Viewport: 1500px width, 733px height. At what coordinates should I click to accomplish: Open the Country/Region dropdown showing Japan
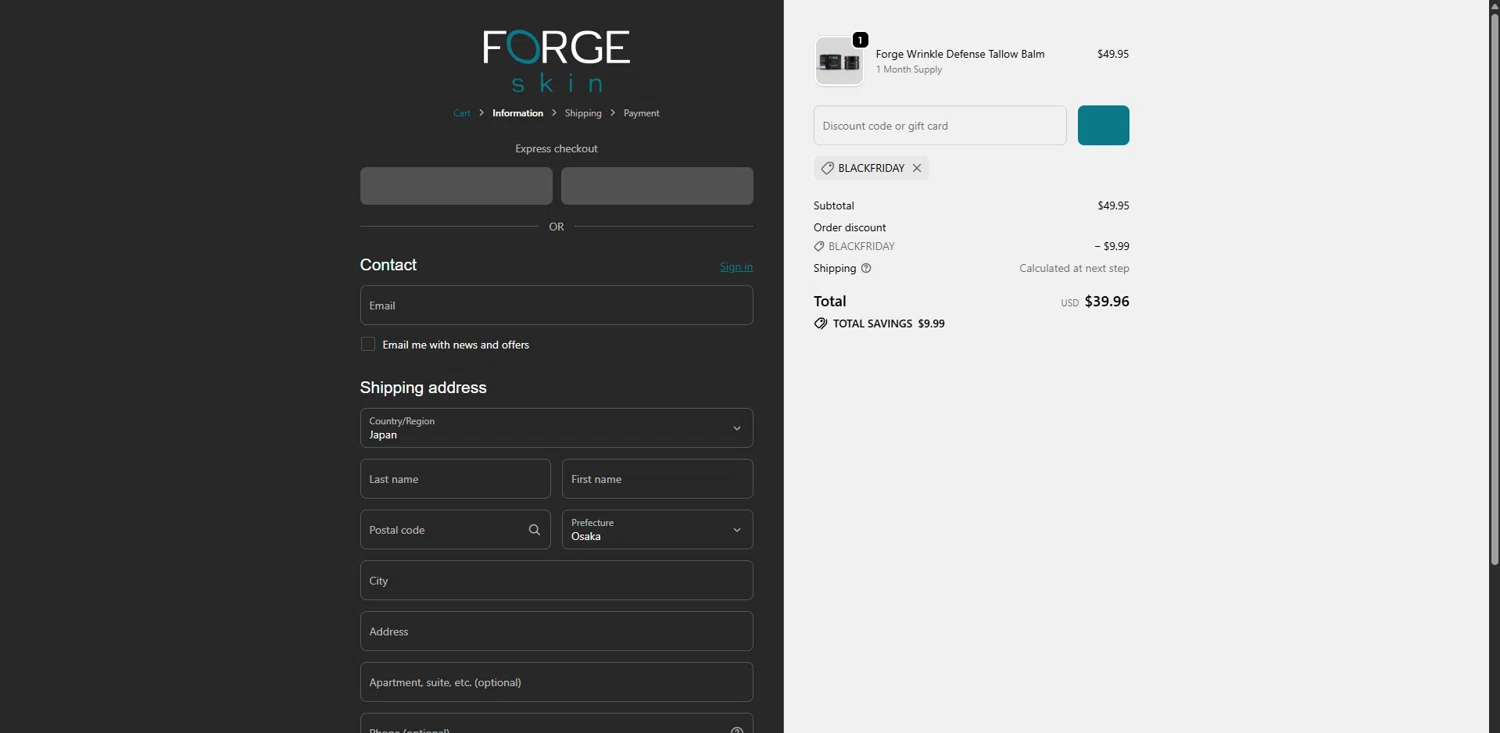(x=556, y=428)
